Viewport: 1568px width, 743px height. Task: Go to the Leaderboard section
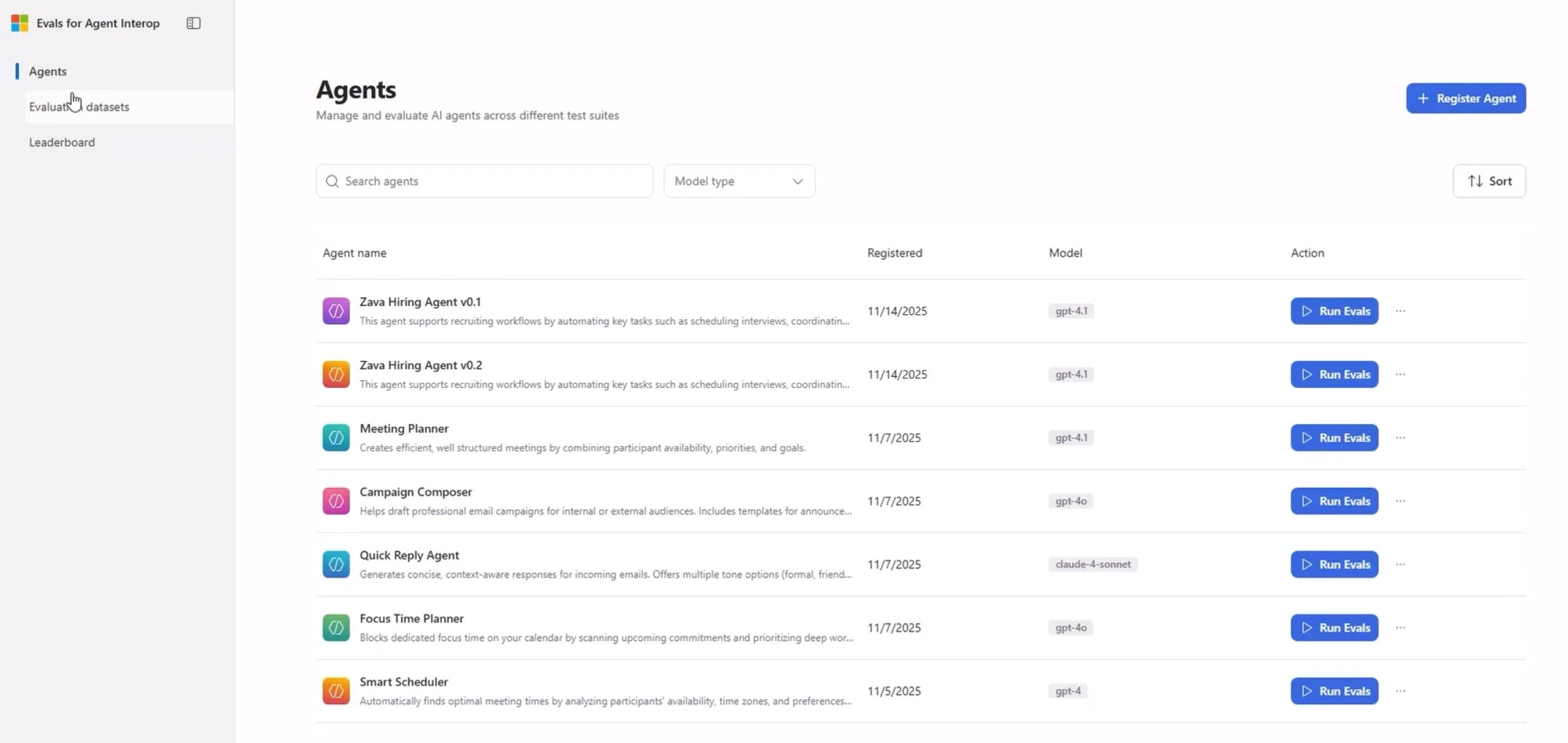pyautogui.click(x=62, y=142)
